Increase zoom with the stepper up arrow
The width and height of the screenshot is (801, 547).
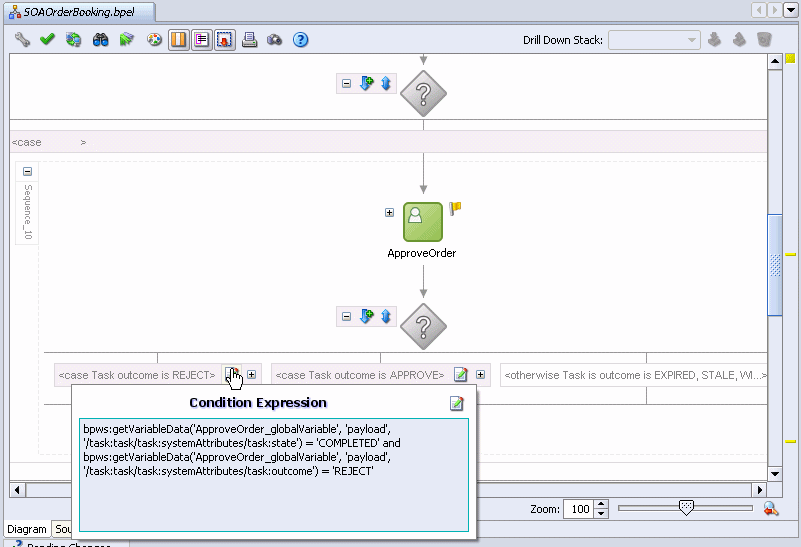click(x=601, y=504)
